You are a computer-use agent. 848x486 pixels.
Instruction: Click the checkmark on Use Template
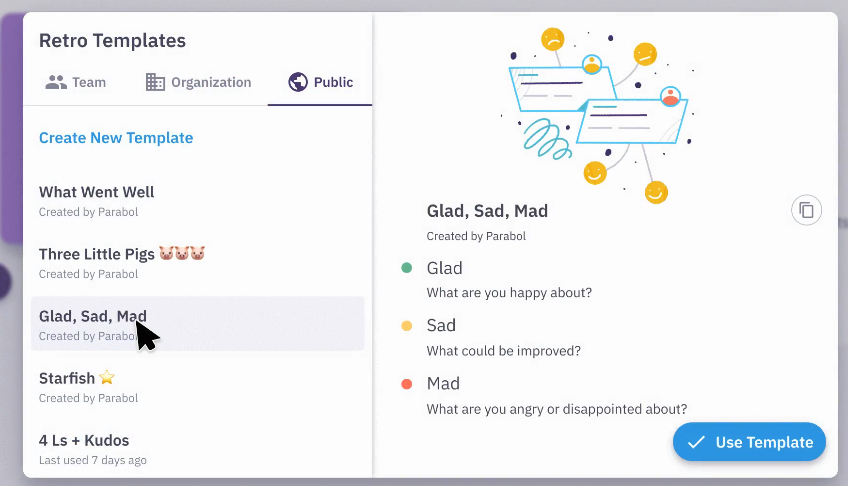[x=696, y=442]
